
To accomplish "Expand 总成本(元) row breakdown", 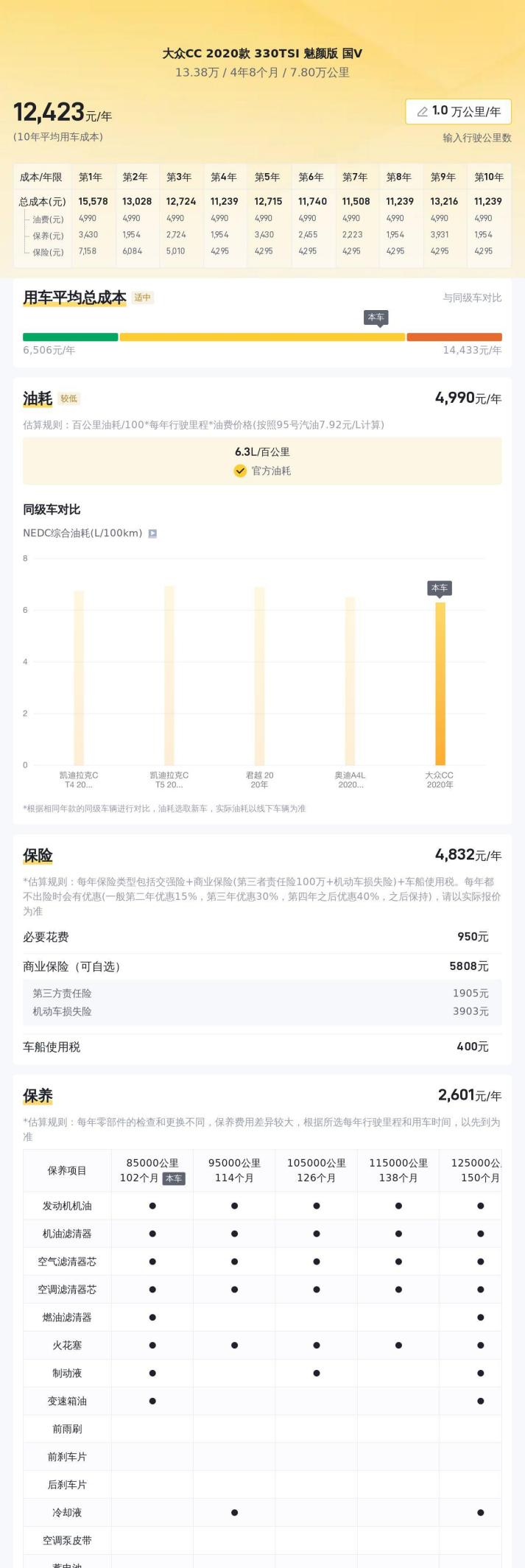I will click(x=42, y=201).
